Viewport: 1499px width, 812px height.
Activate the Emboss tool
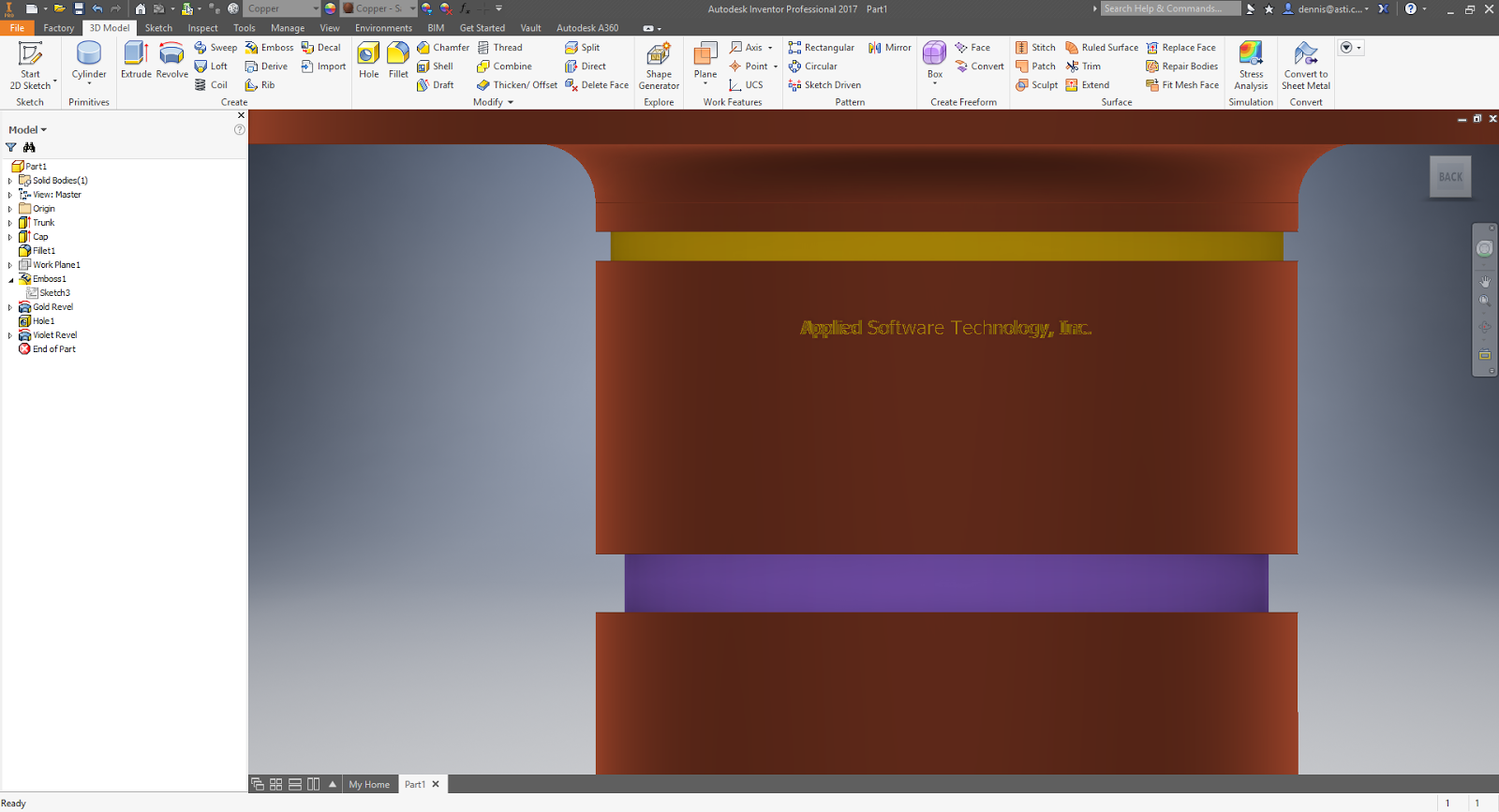[269, 48]
